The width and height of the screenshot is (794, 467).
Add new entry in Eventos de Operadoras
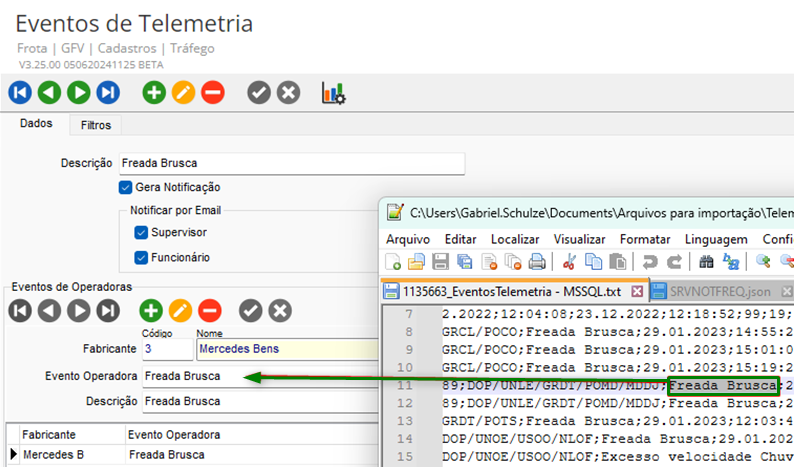pos(151,310)
